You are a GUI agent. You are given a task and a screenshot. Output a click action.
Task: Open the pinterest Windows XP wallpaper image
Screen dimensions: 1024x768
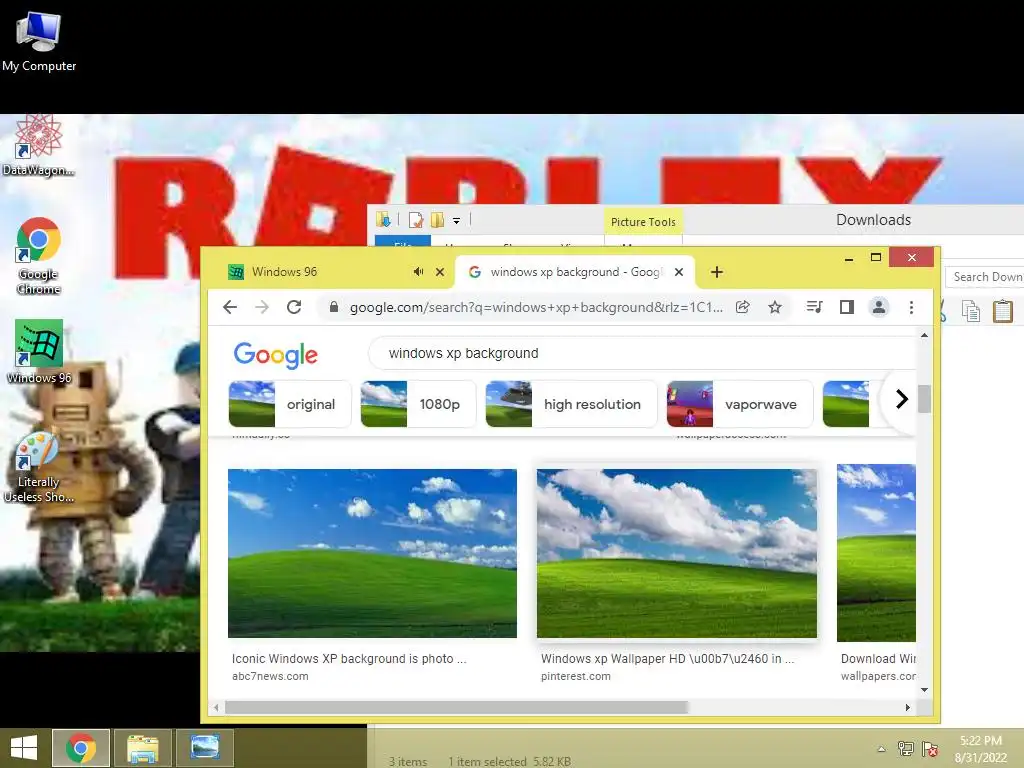tap(677, 553)
